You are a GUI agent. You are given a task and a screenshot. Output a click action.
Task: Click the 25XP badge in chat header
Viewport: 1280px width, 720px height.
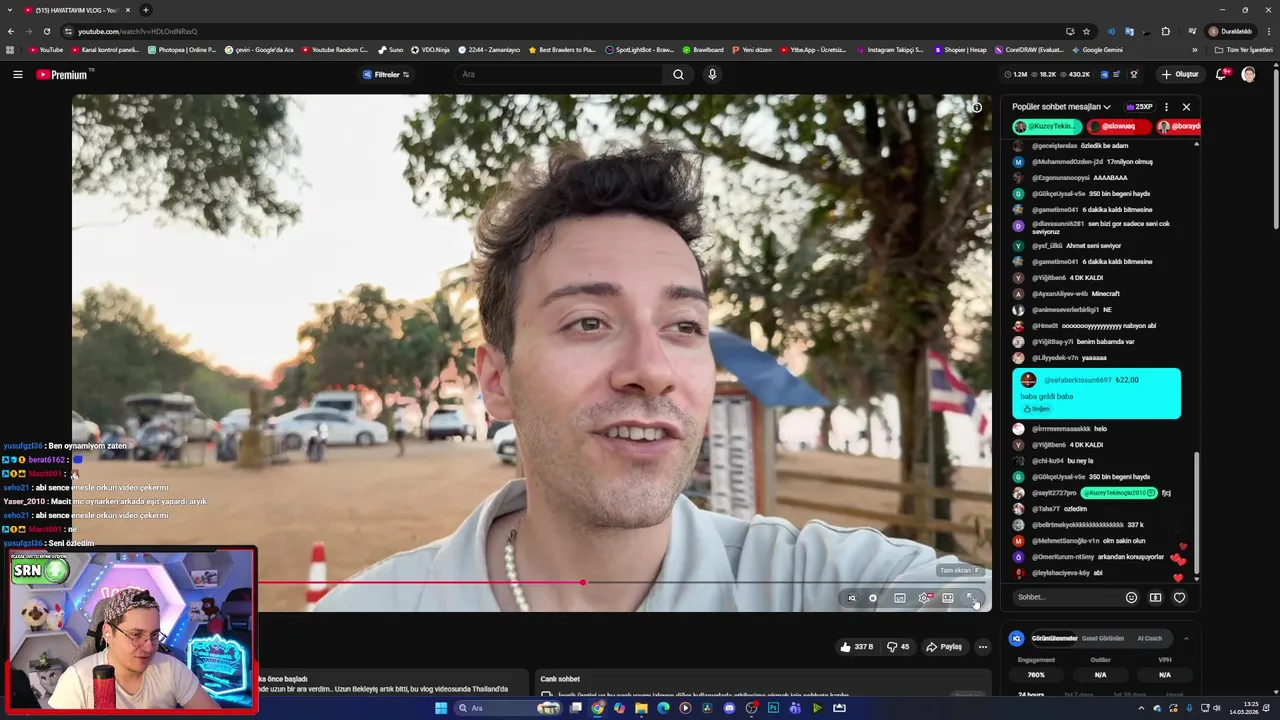point(1139,107)
